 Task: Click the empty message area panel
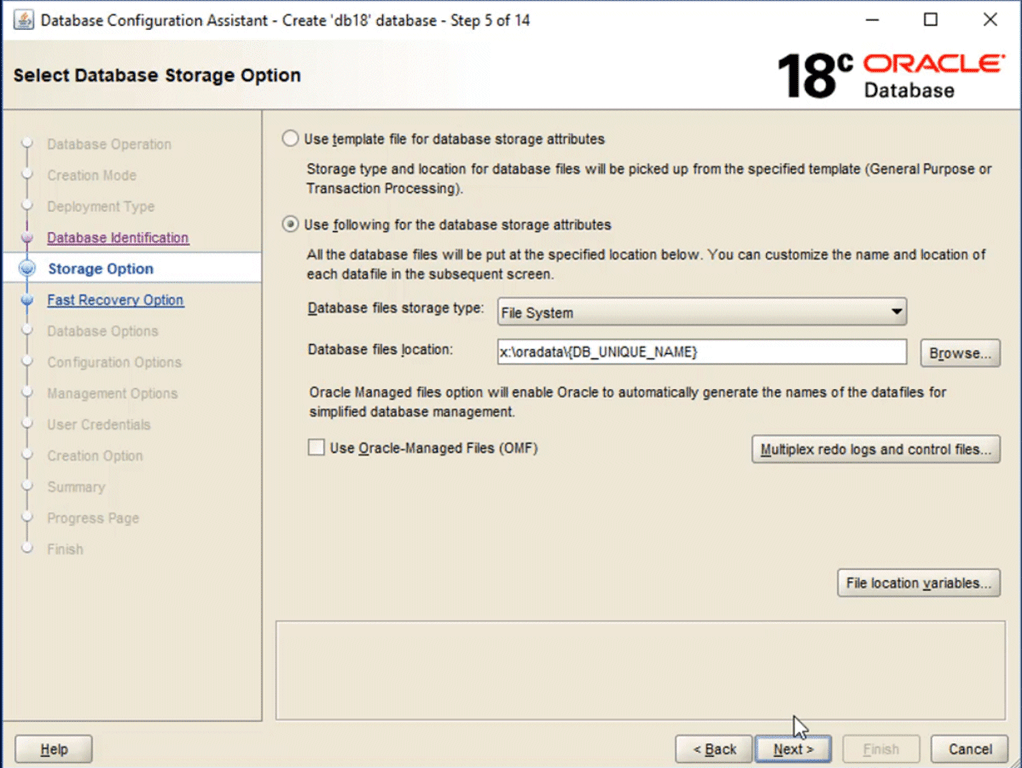pyautogui.click(x=641, y=670)
